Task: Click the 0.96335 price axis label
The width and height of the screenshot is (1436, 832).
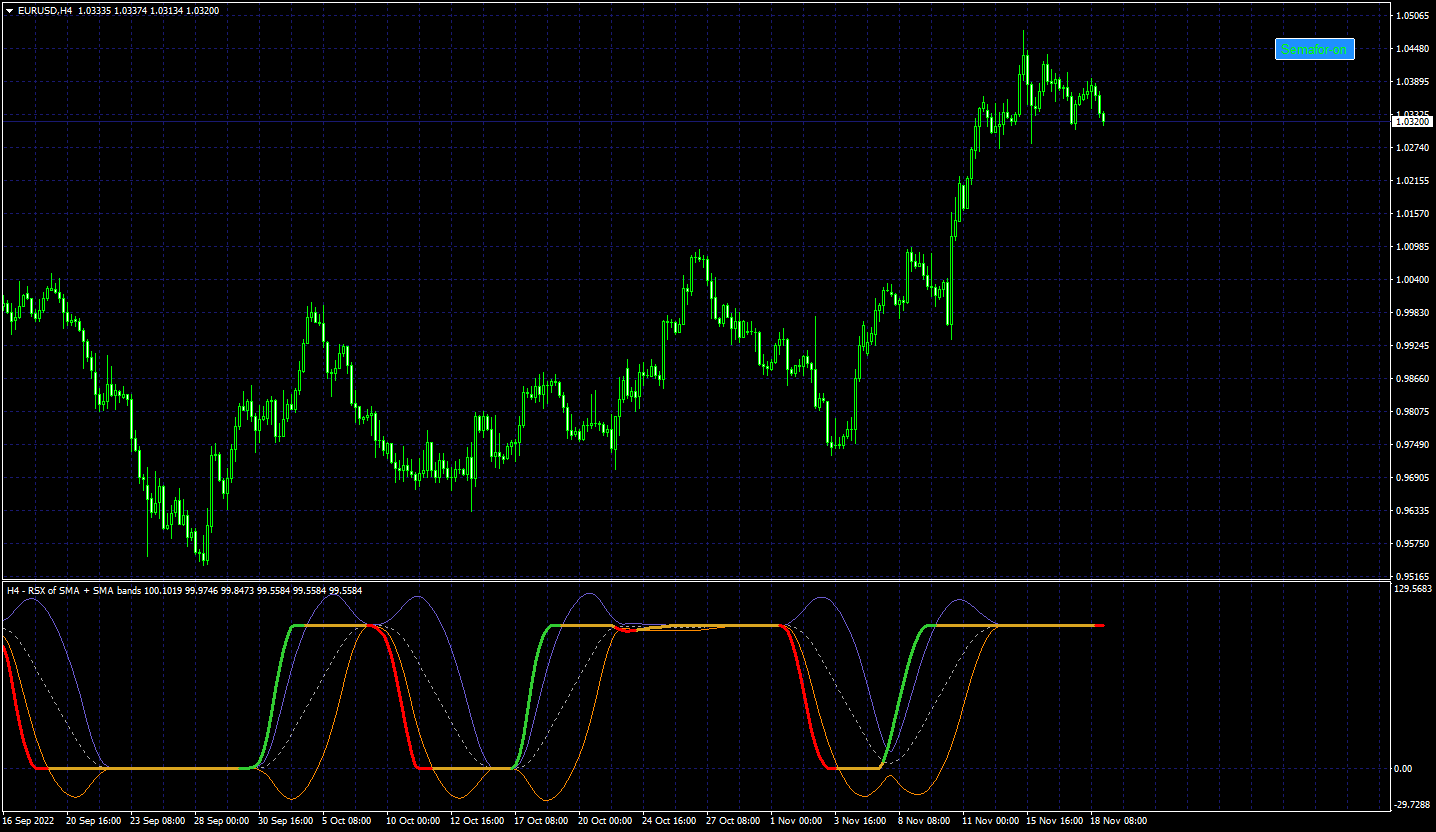Action: click(1412, 511)
